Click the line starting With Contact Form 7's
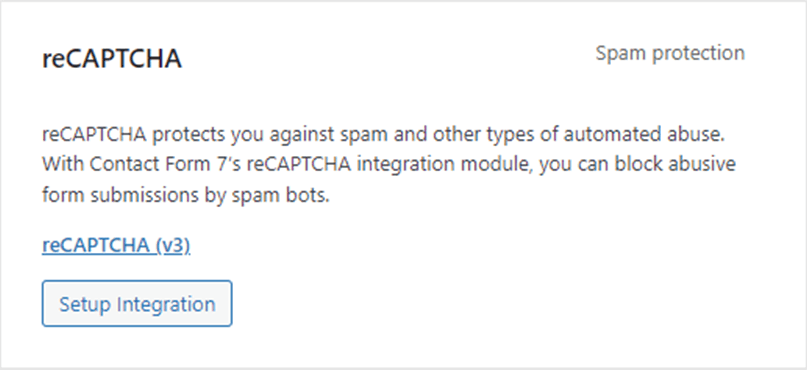 389,165
